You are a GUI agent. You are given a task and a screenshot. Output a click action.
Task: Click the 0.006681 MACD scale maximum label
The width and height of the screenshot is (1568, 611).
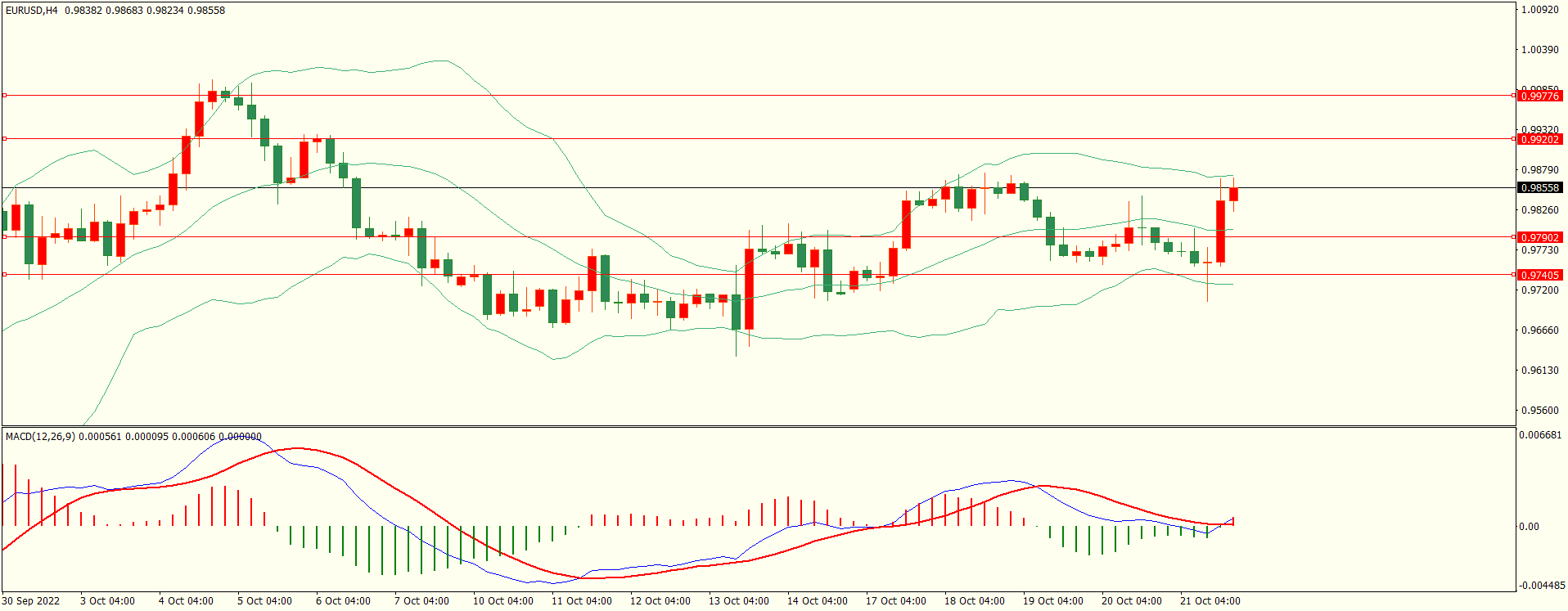click(1540, 435)
